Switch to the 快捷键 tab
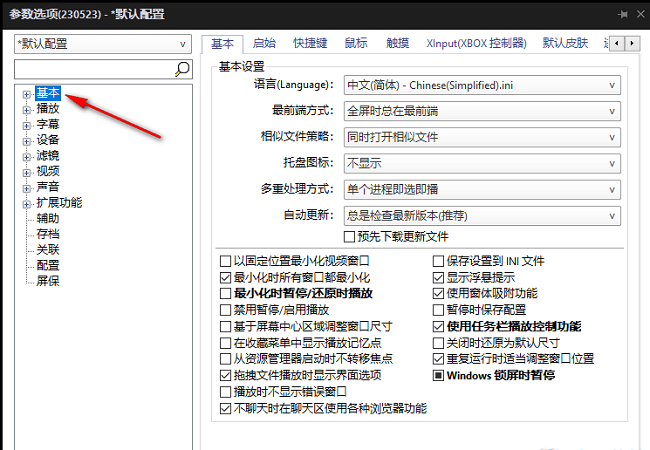 (310, 43)
